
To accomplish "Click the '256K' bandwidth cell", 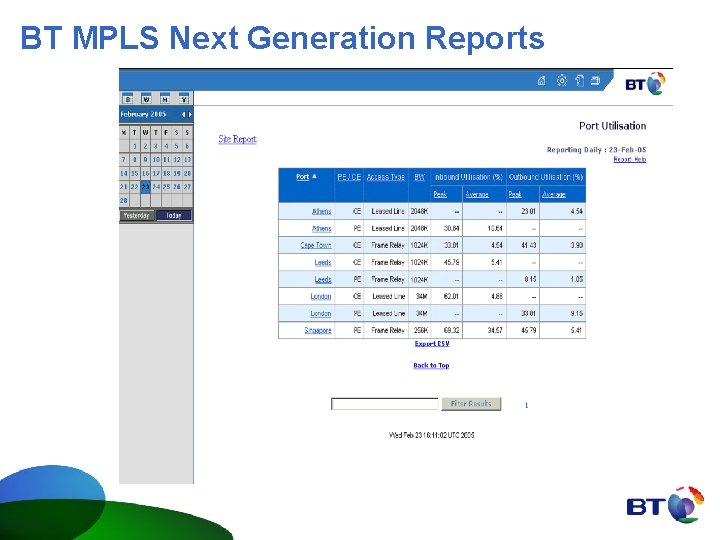I will [x=420, y=330].
